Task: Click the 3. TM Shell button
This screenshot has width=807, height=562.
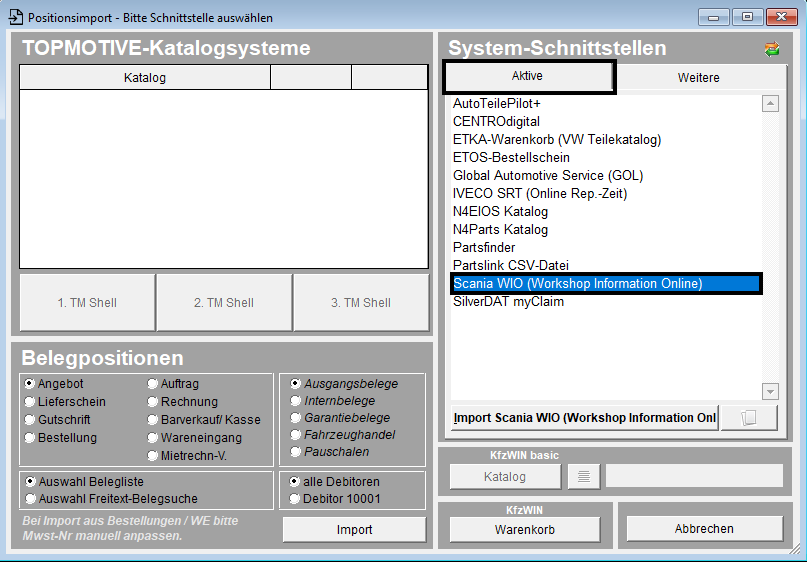Action: (x=361, y=303)
